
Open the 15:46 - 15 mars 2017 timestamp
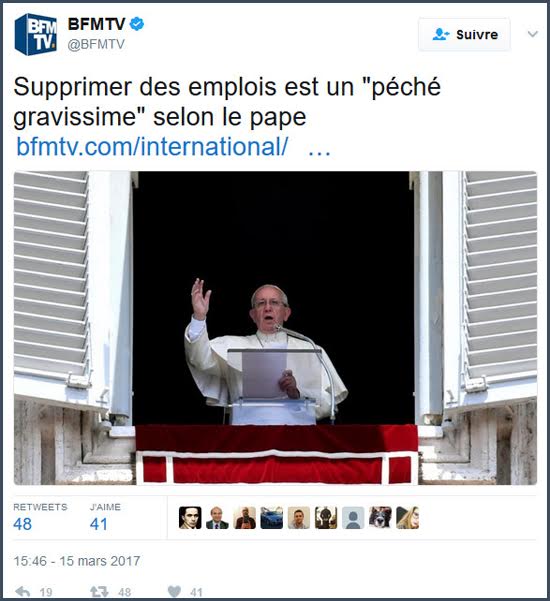pyautogui.click(x=77, y=561)
